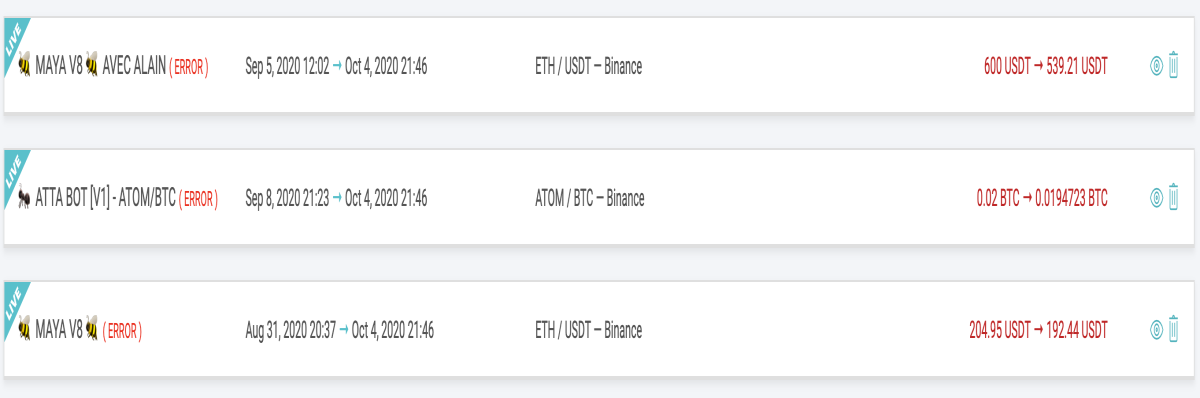Delete the MAYA V8 AVEC ALAIN bot
The width and height of the screenshot is (1200, 398).
coord(1174,67)
